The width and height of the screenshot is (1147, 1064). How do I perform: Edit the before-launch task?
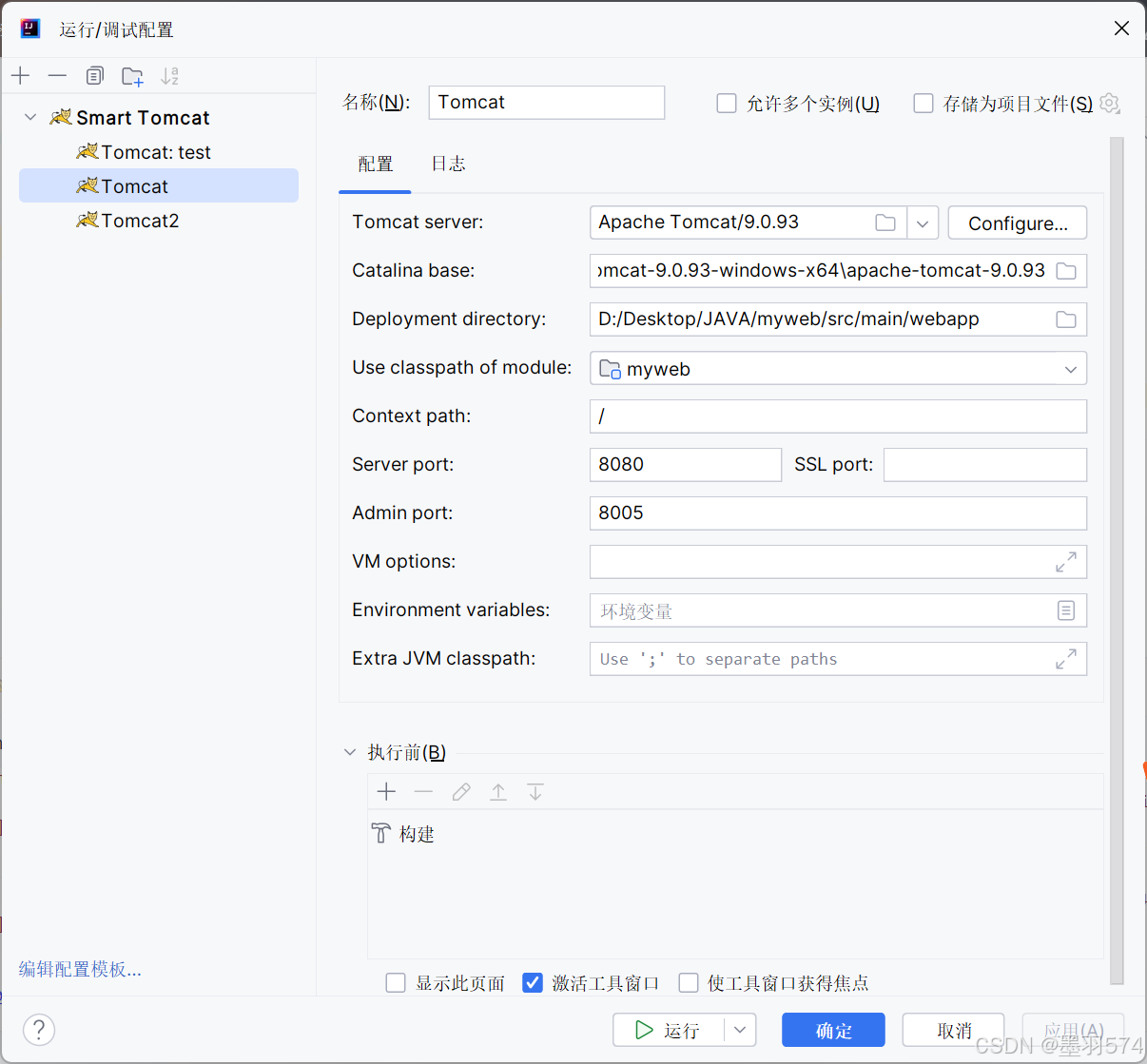pos(461,791)
